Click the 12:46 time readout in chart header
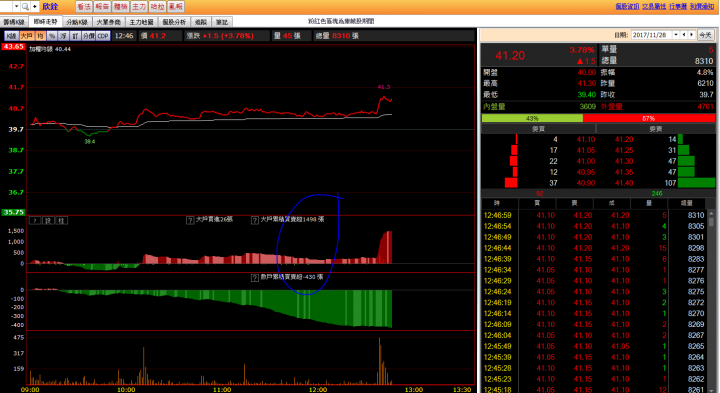 (124, 36)
